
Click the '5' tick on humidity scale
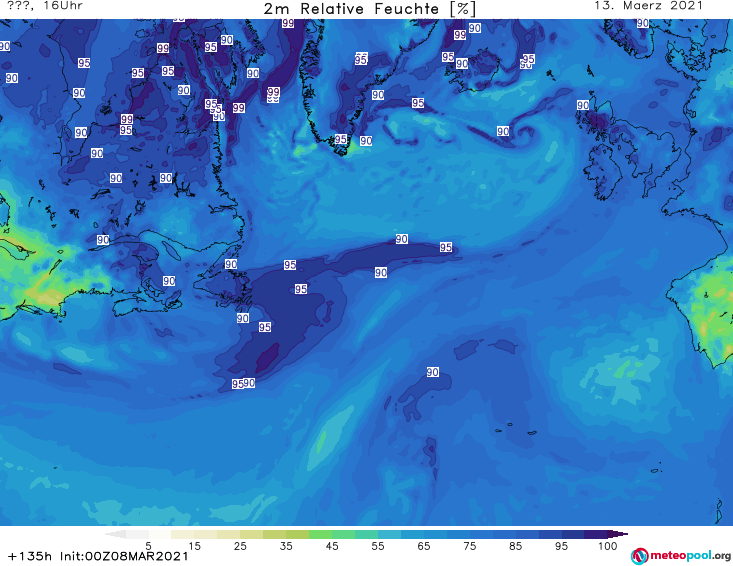[x=148, y=546]
